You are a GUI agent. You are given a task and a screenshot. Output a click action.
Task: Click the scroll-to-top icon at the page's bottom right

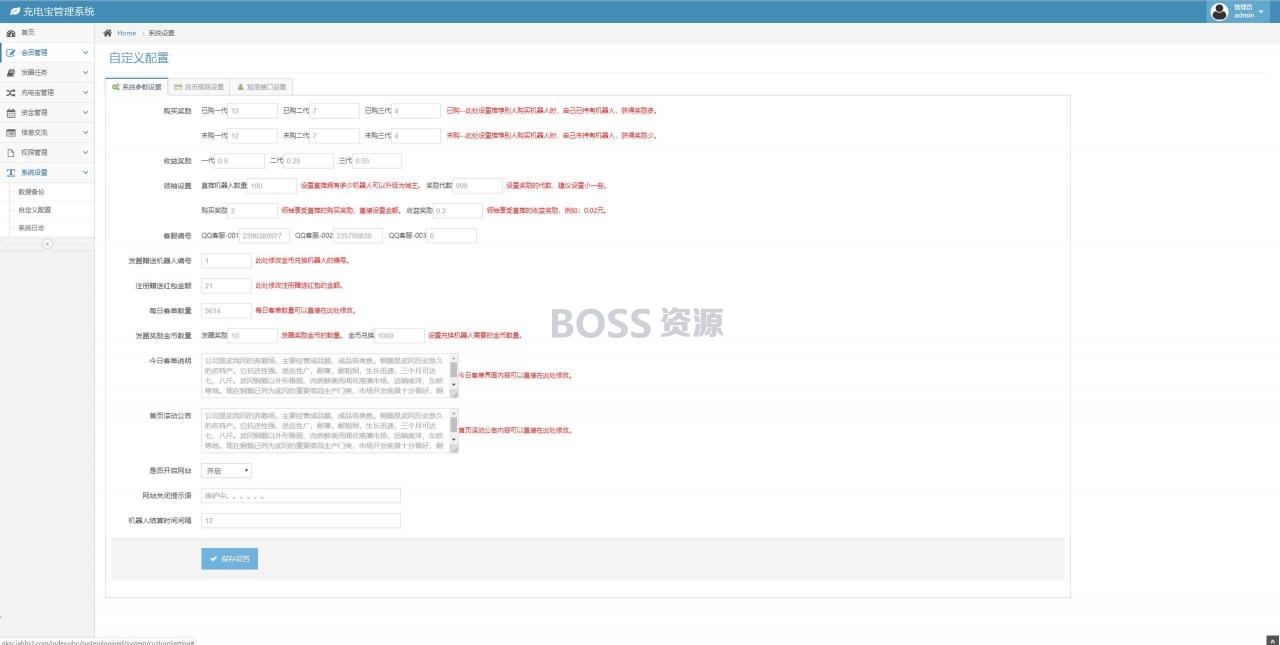1272,639
